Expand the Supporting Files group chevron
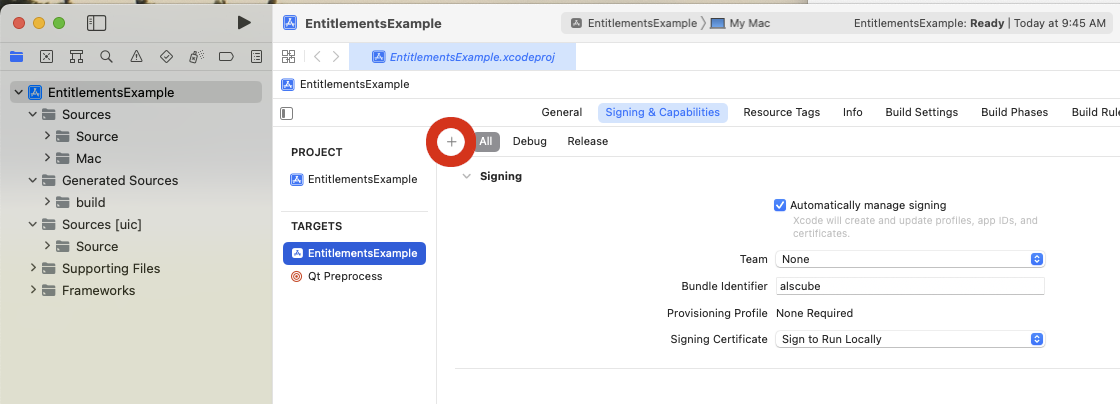1120x404 pixels. click(32, 268)
